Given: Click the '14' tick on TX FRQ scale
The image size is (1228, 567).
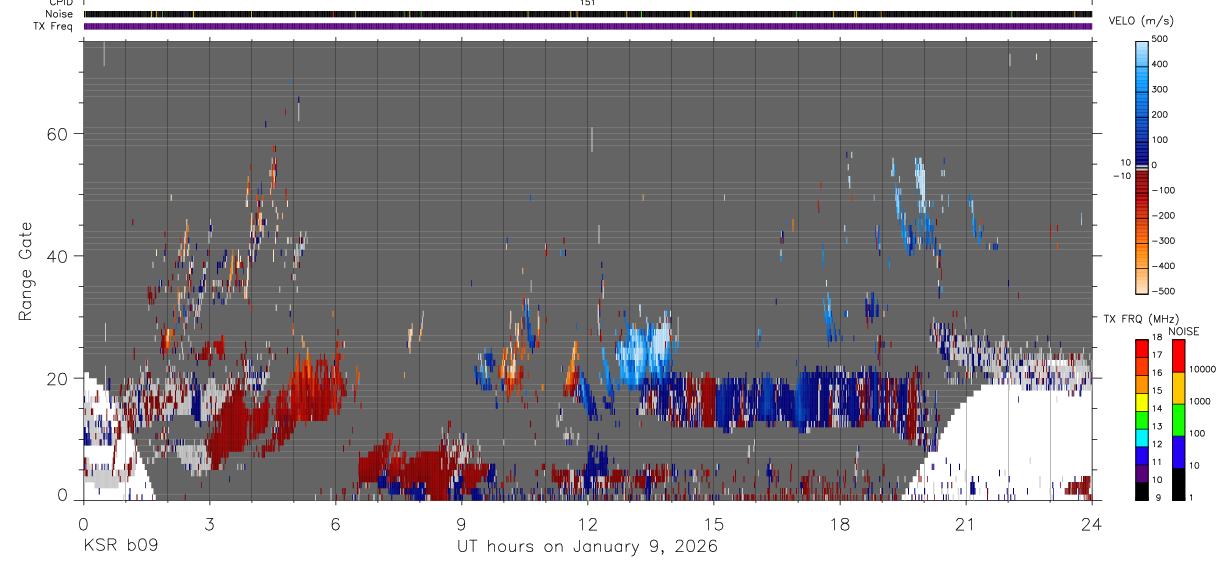Looking at the screenshot, I should 1157,409.
